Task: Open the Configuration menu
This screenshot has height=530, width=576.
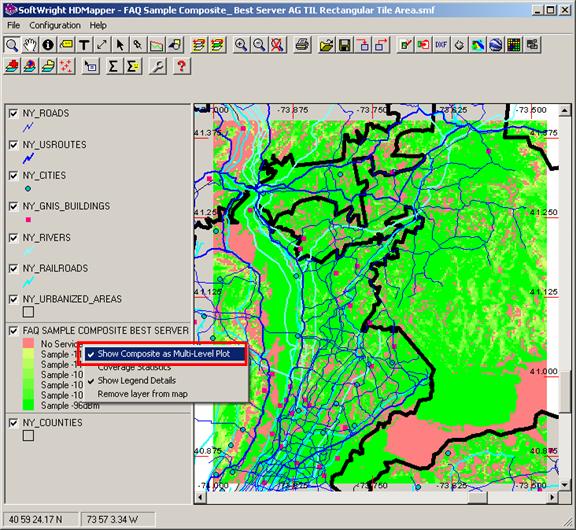Action: 55,25
